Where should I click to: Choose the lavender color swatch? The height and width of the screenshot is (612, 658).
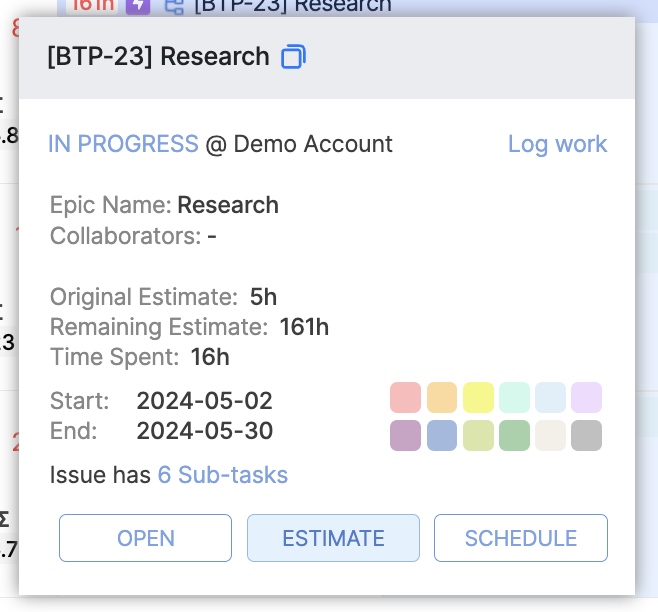(x=586, y=397)
